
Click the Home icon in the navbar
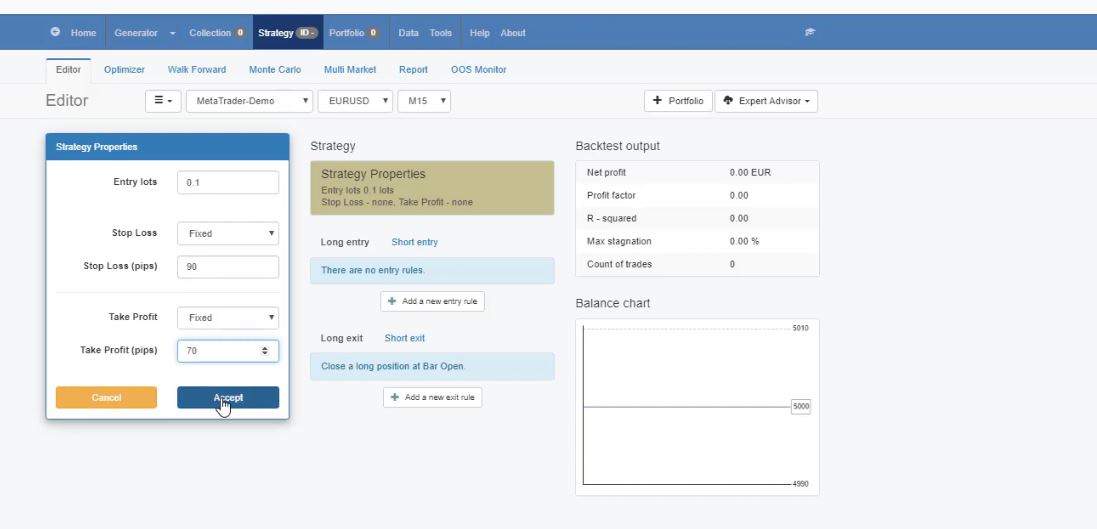coord(56,33)
